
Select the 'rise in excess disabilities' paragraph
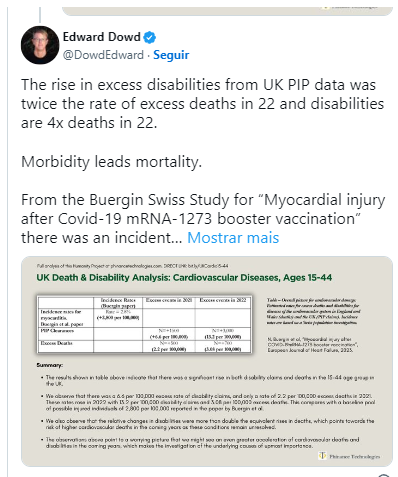202,104
